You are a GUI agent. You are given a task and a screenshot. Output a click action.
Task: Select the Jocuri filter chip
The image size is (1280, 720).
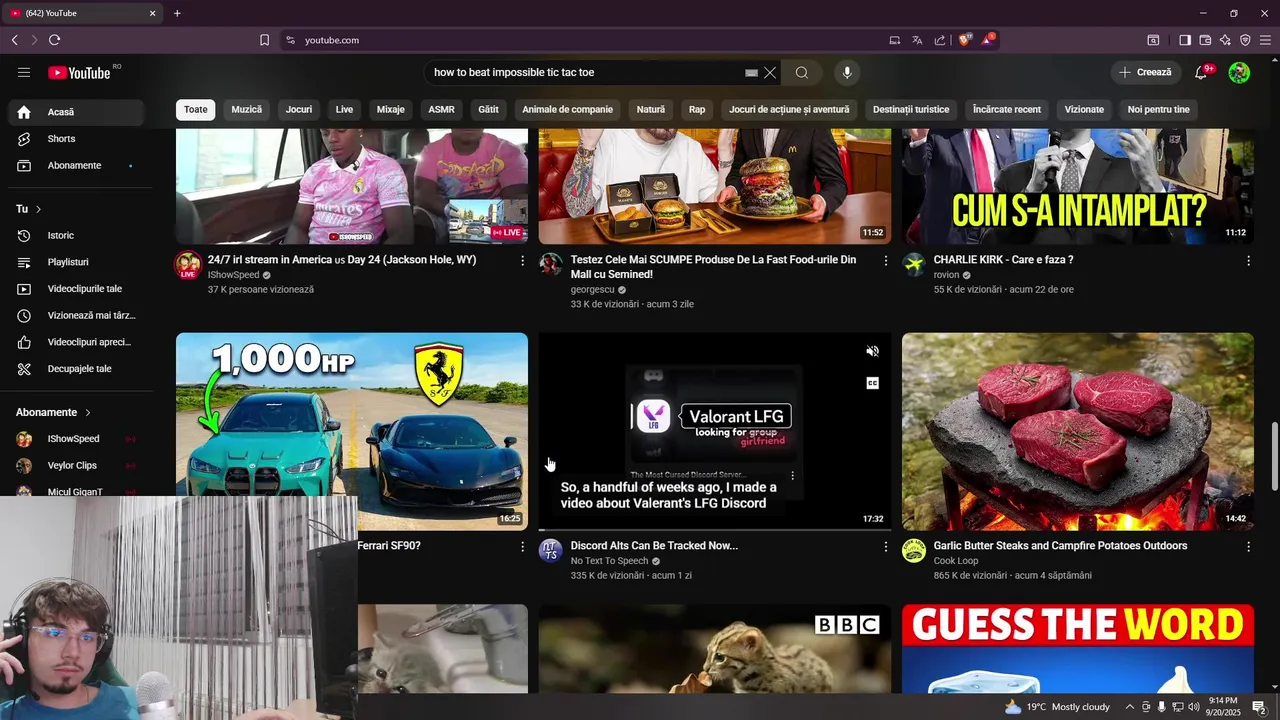coord(299,109)
